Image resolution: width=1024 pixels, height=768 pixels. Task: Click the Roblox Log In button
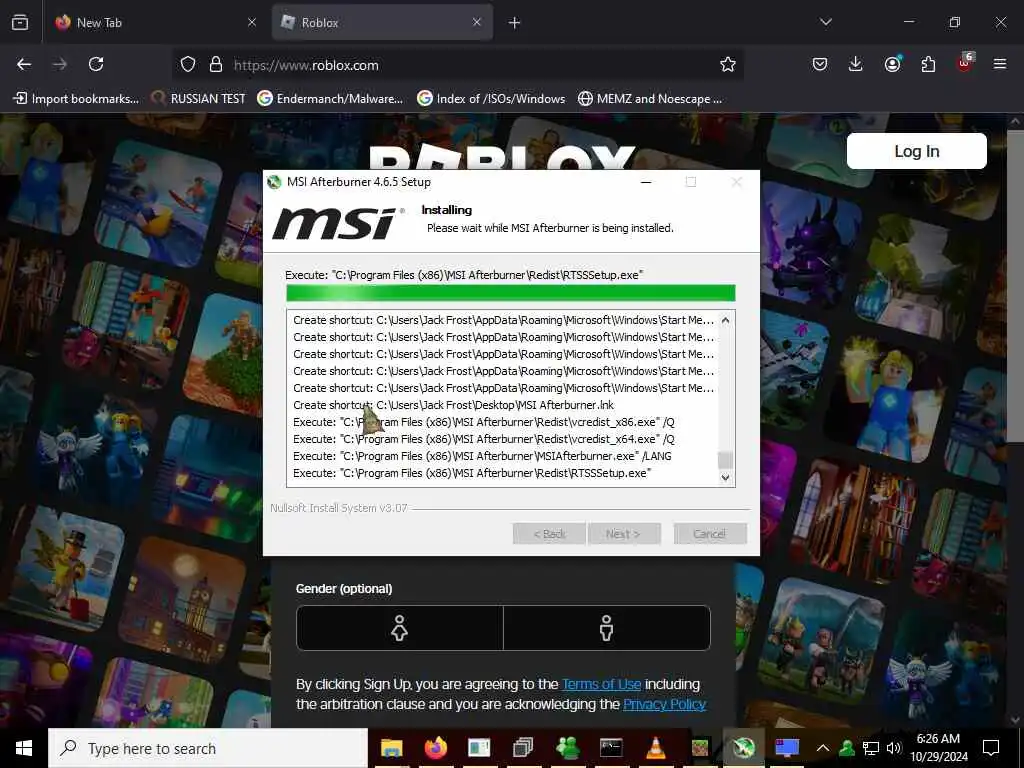click(916, 151)
